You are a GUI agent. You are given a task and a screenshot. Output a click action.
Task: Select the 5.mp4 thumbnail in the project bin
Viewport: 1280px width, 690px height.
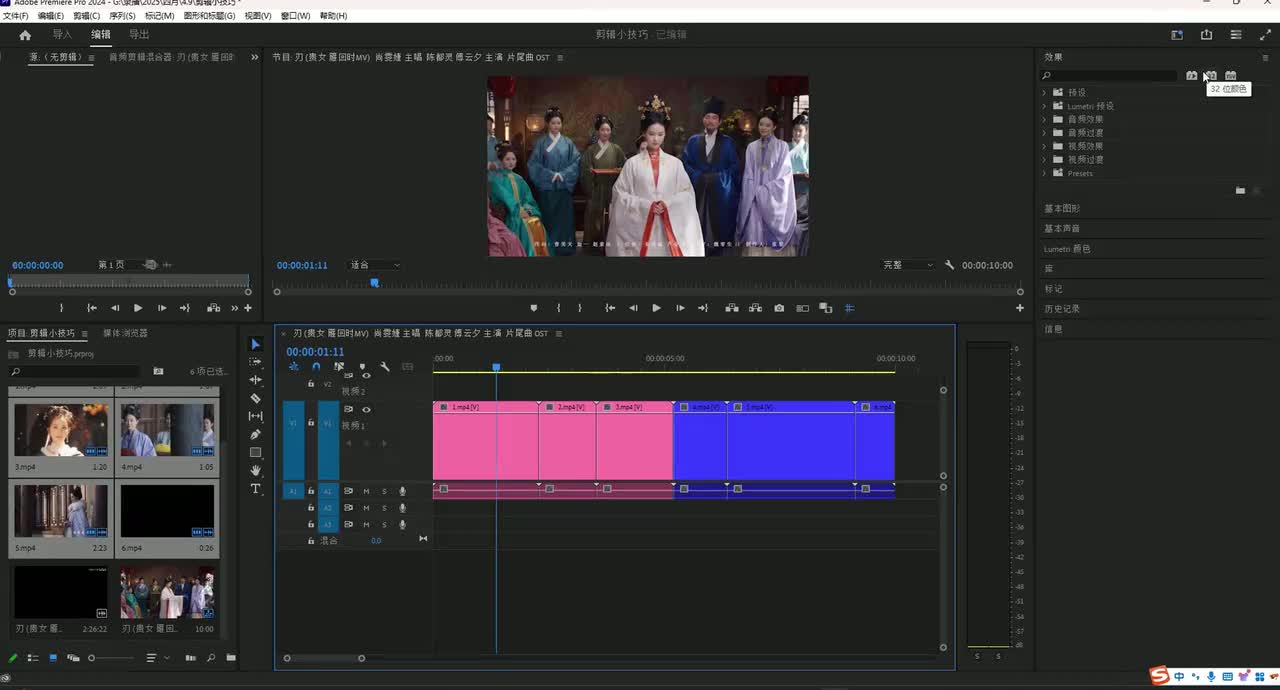[61, 511]
